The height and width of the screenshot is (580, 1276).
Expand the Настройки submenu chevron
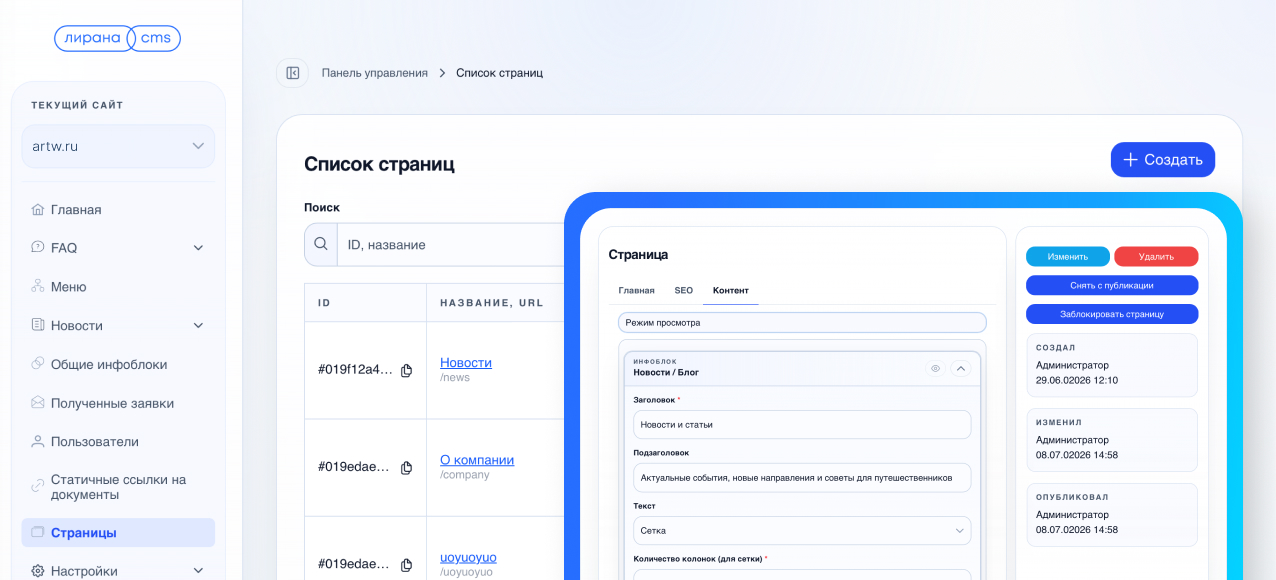pyautogui.click(x=198, y=572)
